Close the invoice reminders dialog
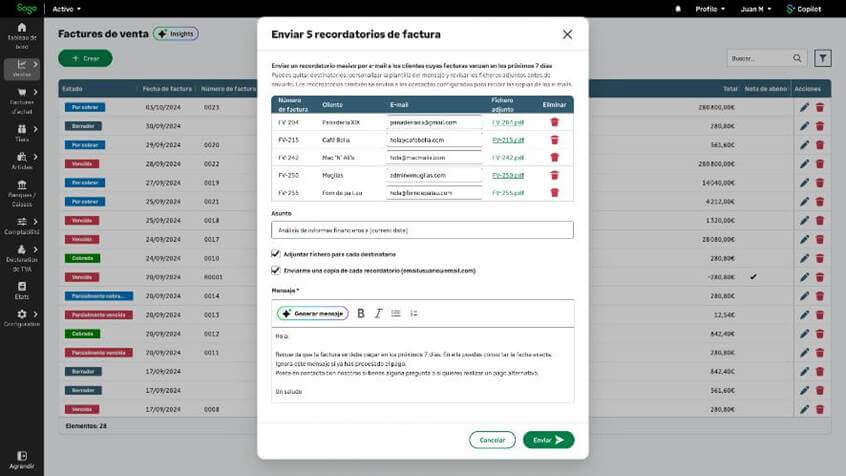Viewport: 846px width, 476px height. pos(567,34)
